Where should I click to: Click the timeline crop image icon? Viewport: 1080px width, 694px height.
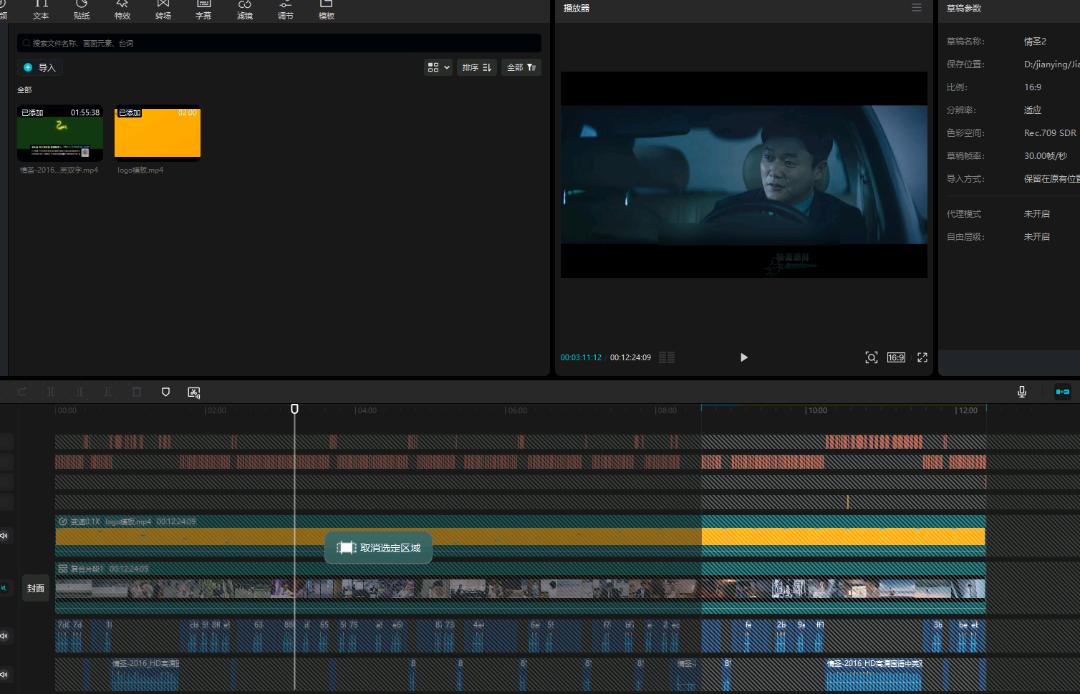[194, 392]
